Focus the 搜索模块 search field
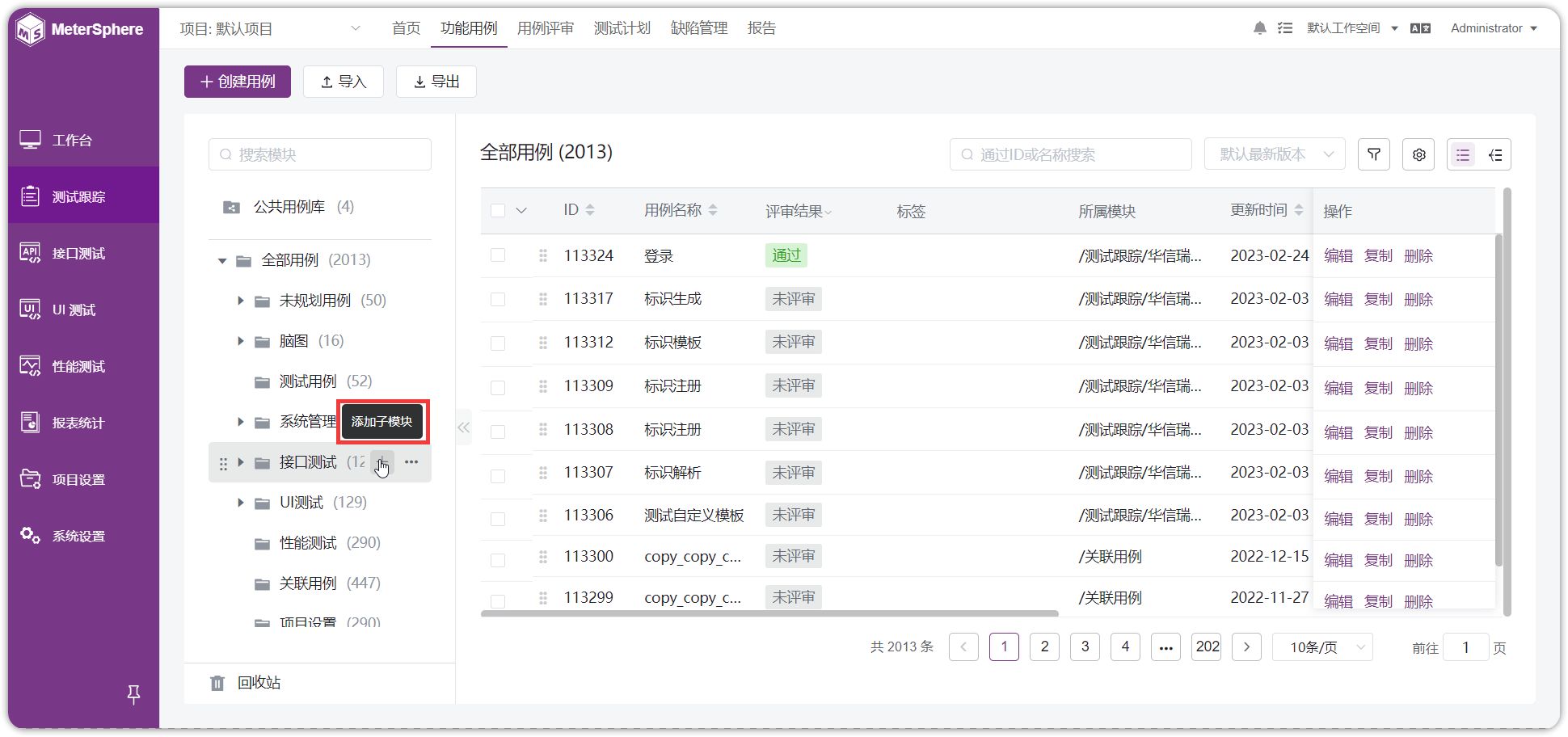This screenshot has width=1568, height=737. pos(320,154)
